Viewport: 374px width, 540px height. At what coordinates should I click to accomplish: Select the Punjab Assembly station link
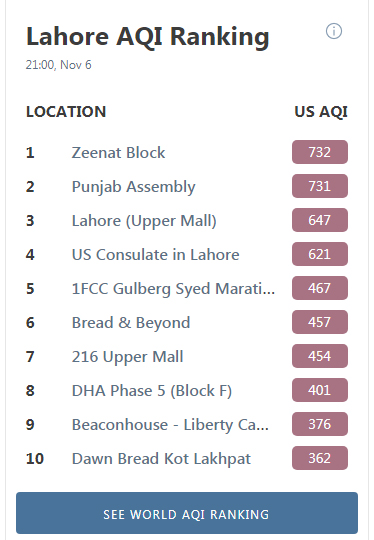pos(133,187)
